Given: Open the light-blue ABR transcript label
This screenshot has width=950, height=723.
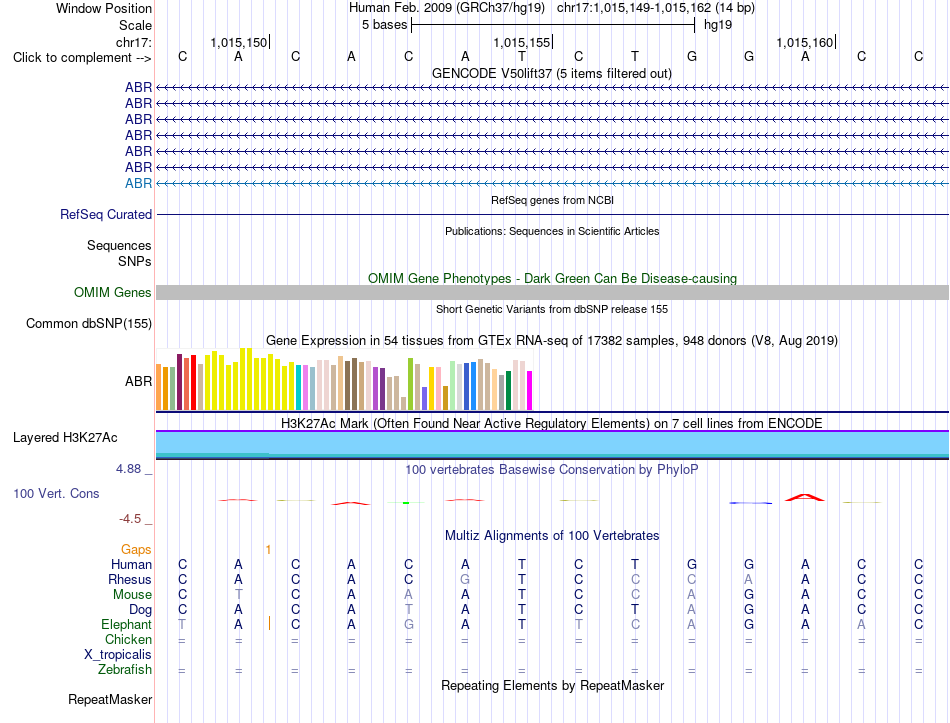Looking at the screenshot, I should [x=138, y=184].
